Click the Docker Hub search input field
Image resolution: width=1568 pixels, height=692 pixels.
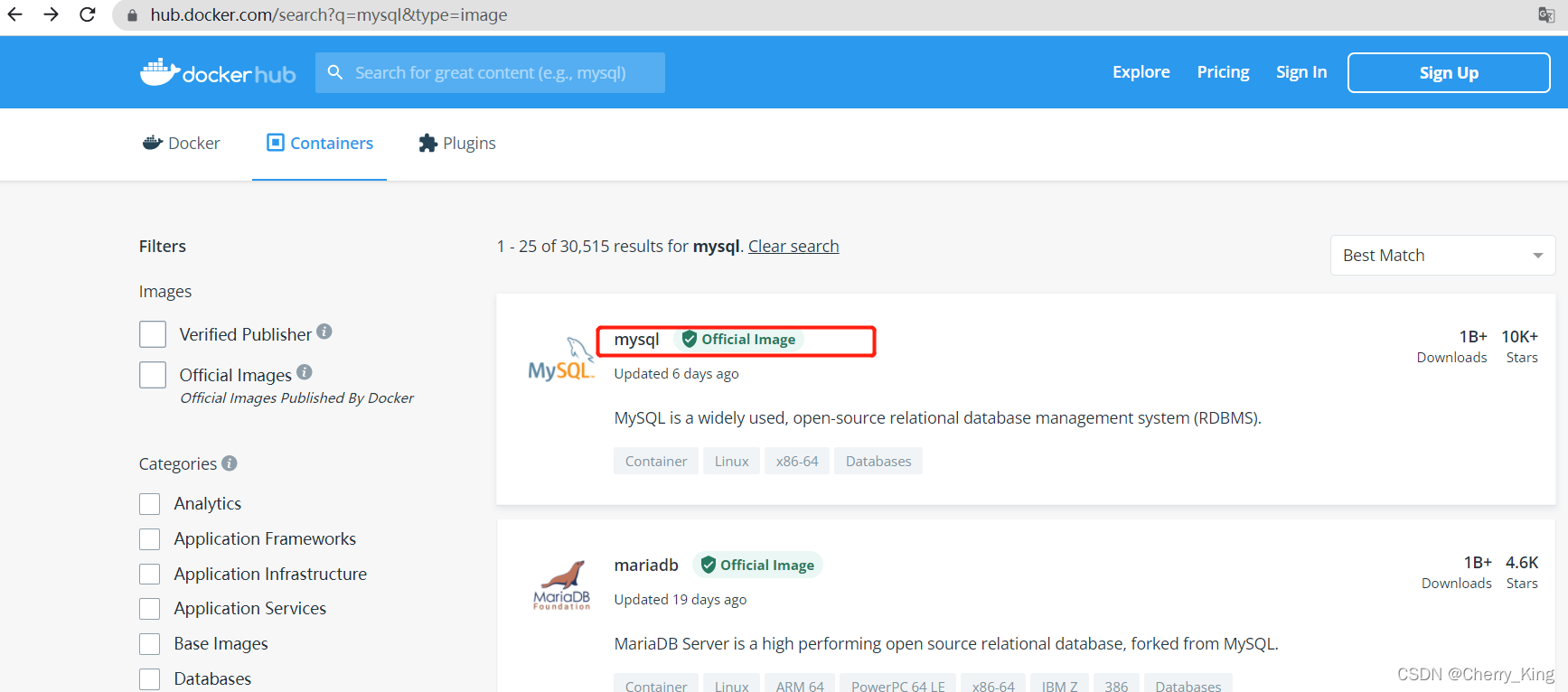click(490, 72)
